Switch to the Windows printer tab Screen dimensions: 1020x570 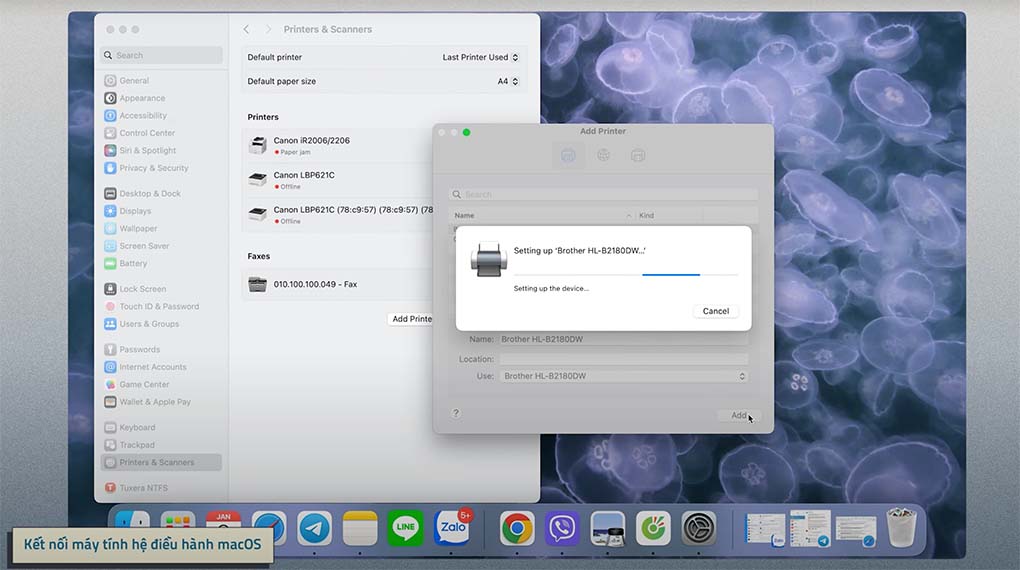pos(638,155)
